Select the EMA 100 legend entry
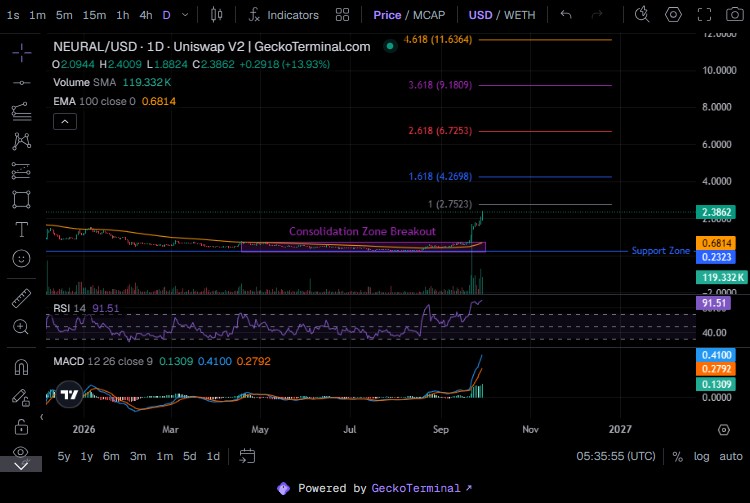This screenshot has height=503, width=750. point(94,101)
